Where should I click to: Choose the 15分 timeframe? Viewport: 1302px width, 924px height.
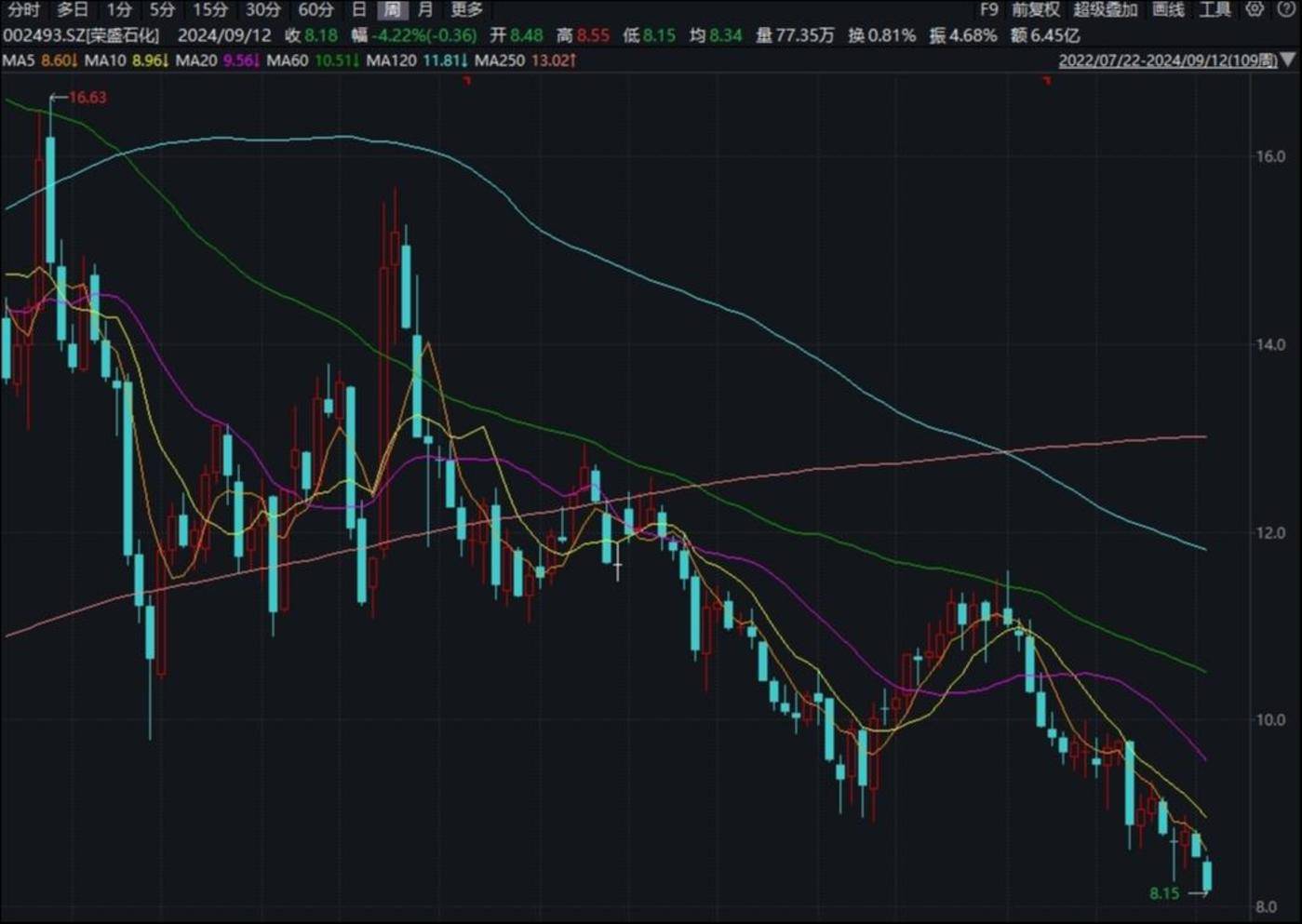coord(209,9)
